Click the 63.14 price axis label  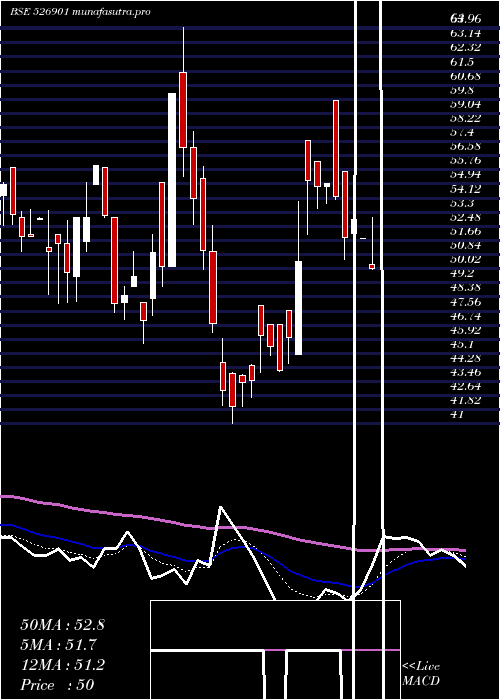pyautogui.click(x=465, y=33)
